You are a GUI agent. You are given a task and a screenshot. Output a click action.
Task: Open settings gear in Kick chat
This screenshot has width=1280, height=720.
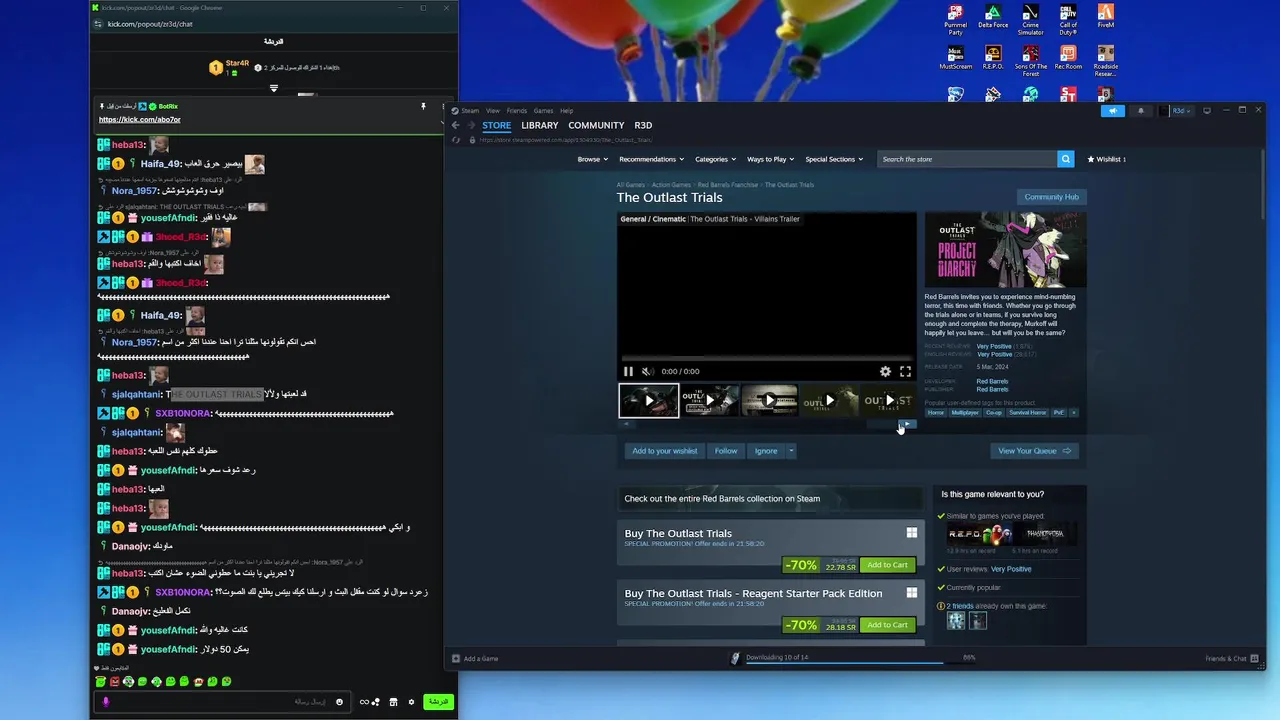coord(410,702)
